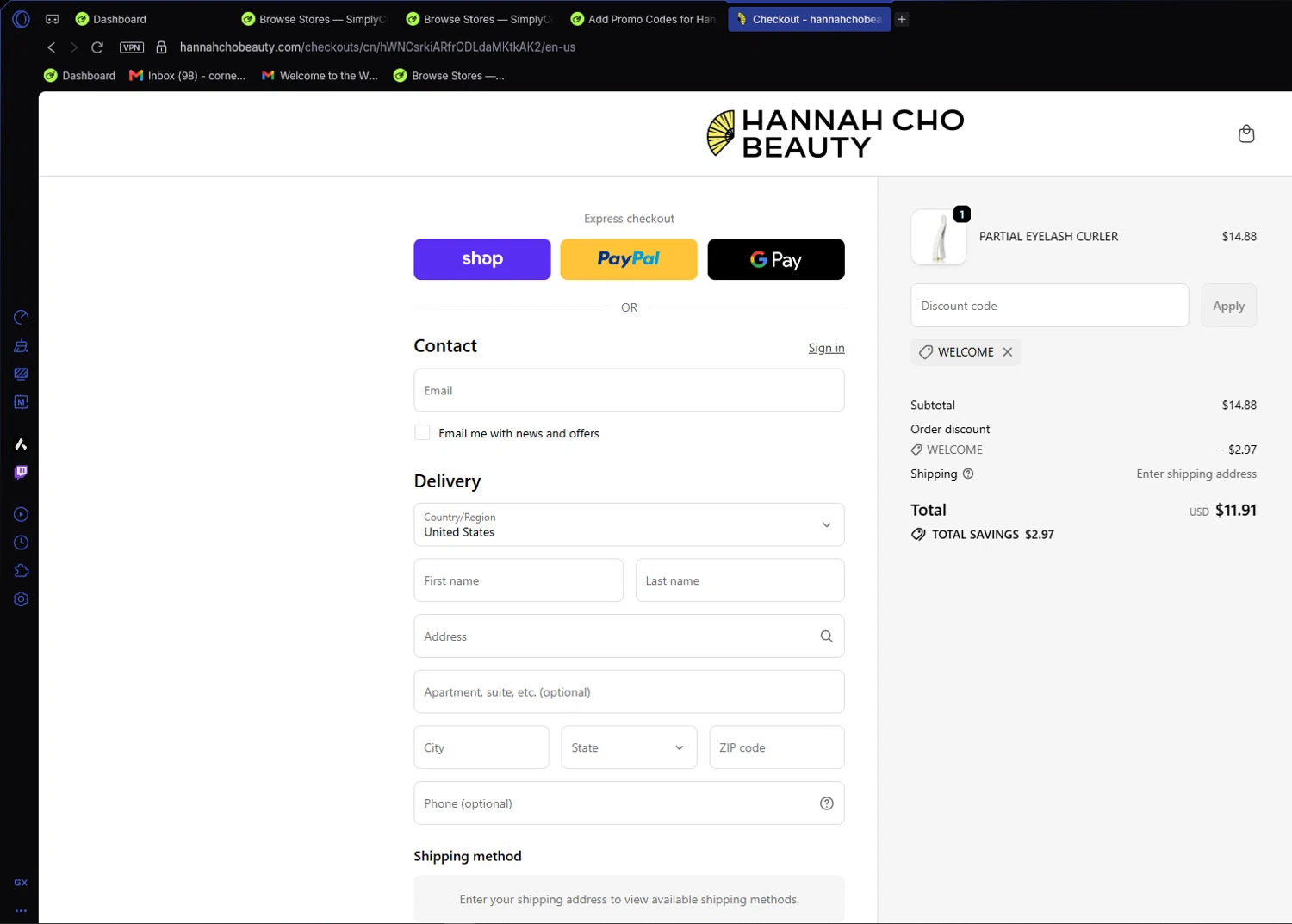Click the address search magnifier icon
Viewport: 1292px width, 924px height.
(x=827, y=636)
